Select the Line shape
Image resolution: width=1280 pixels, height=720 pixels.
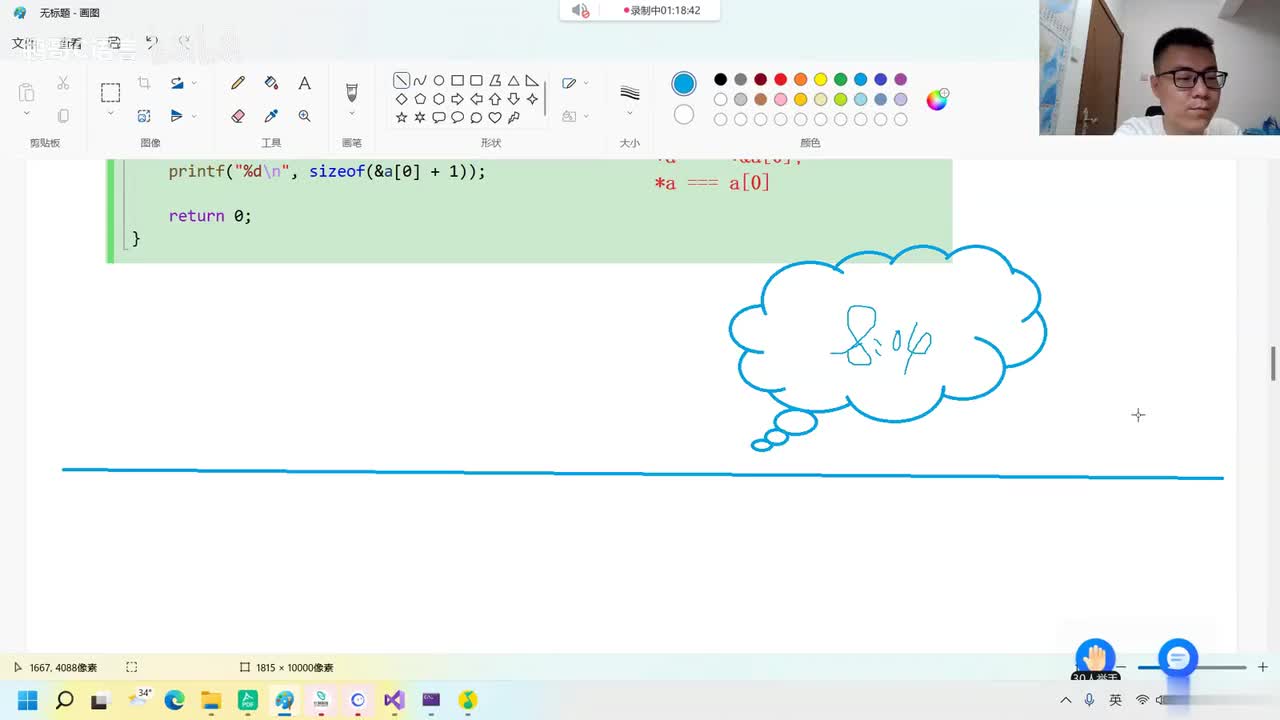401,81
